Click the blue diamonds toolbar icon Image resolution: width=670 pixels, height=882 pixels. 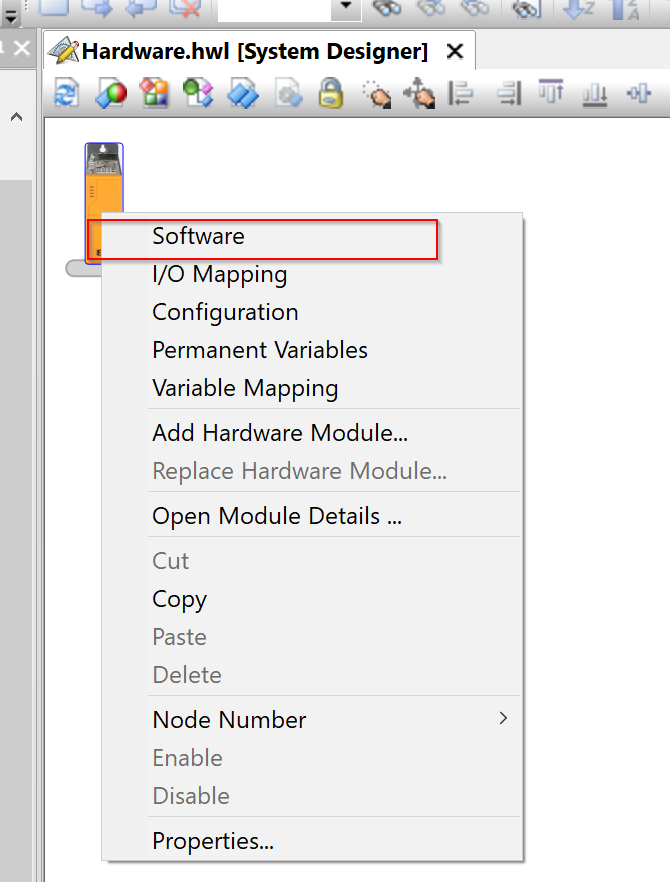point(242,93)
